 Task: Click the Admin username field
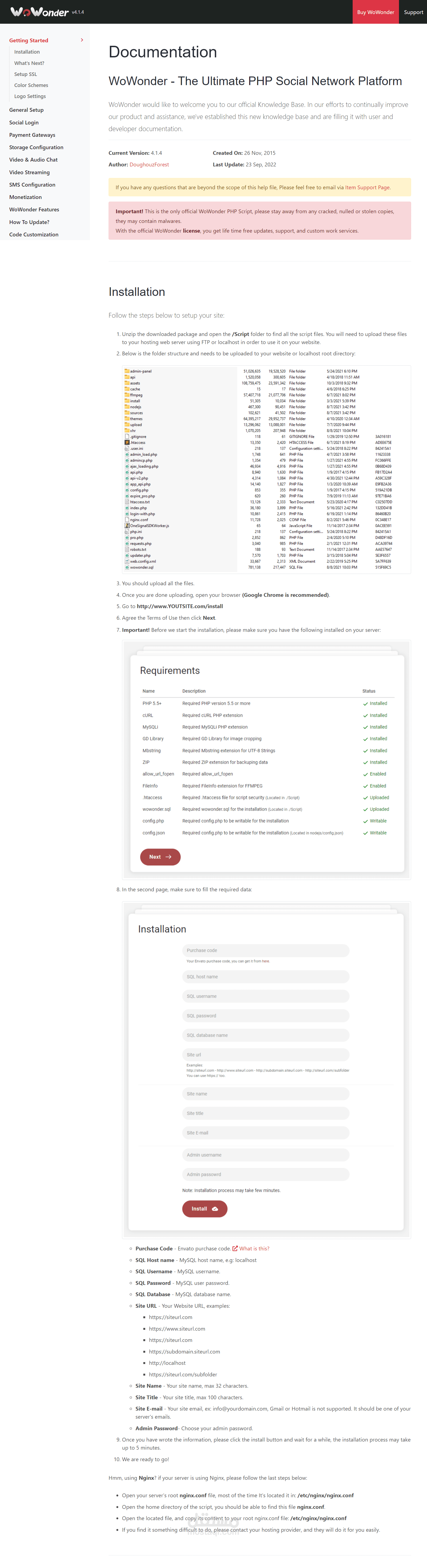[x=266, y=1155]
